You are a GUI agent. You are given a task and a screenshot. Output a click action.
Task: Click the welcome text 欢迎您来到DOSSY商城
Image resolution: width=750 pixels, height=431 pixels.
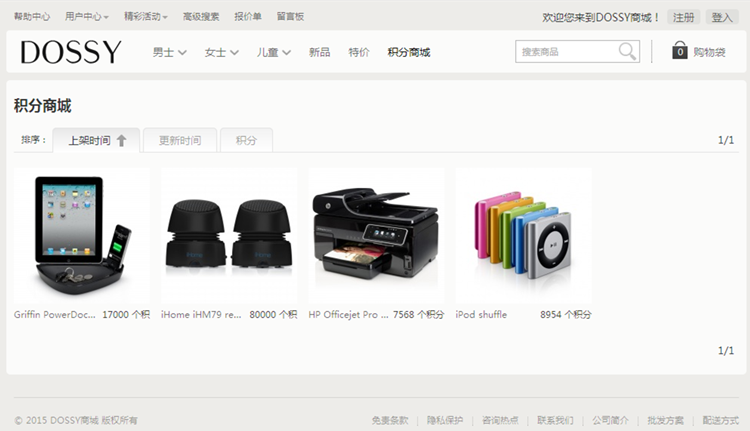(601, 18)
